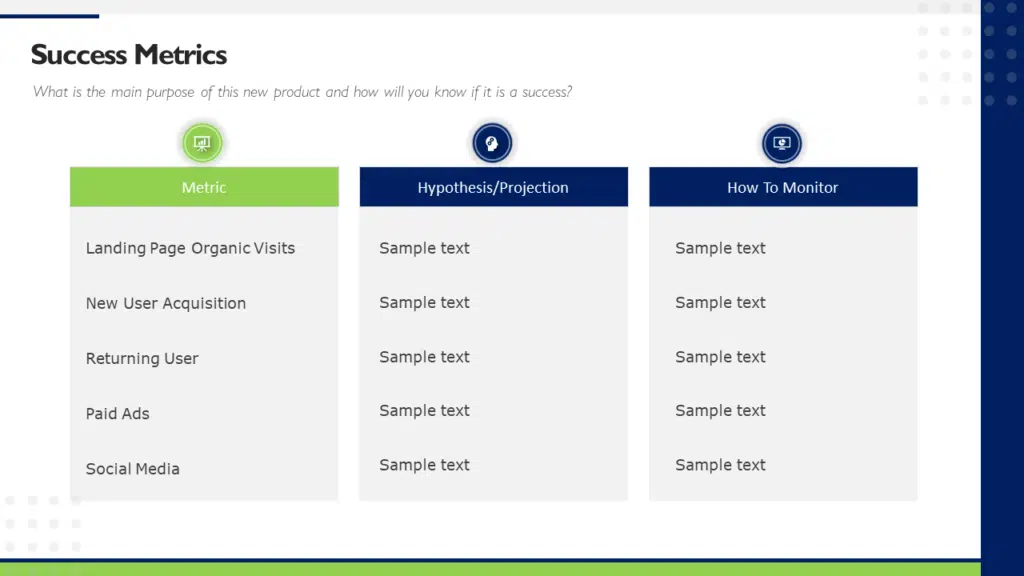
Task: Select the italic subtitle question text
Action: [x=302, y=92]
